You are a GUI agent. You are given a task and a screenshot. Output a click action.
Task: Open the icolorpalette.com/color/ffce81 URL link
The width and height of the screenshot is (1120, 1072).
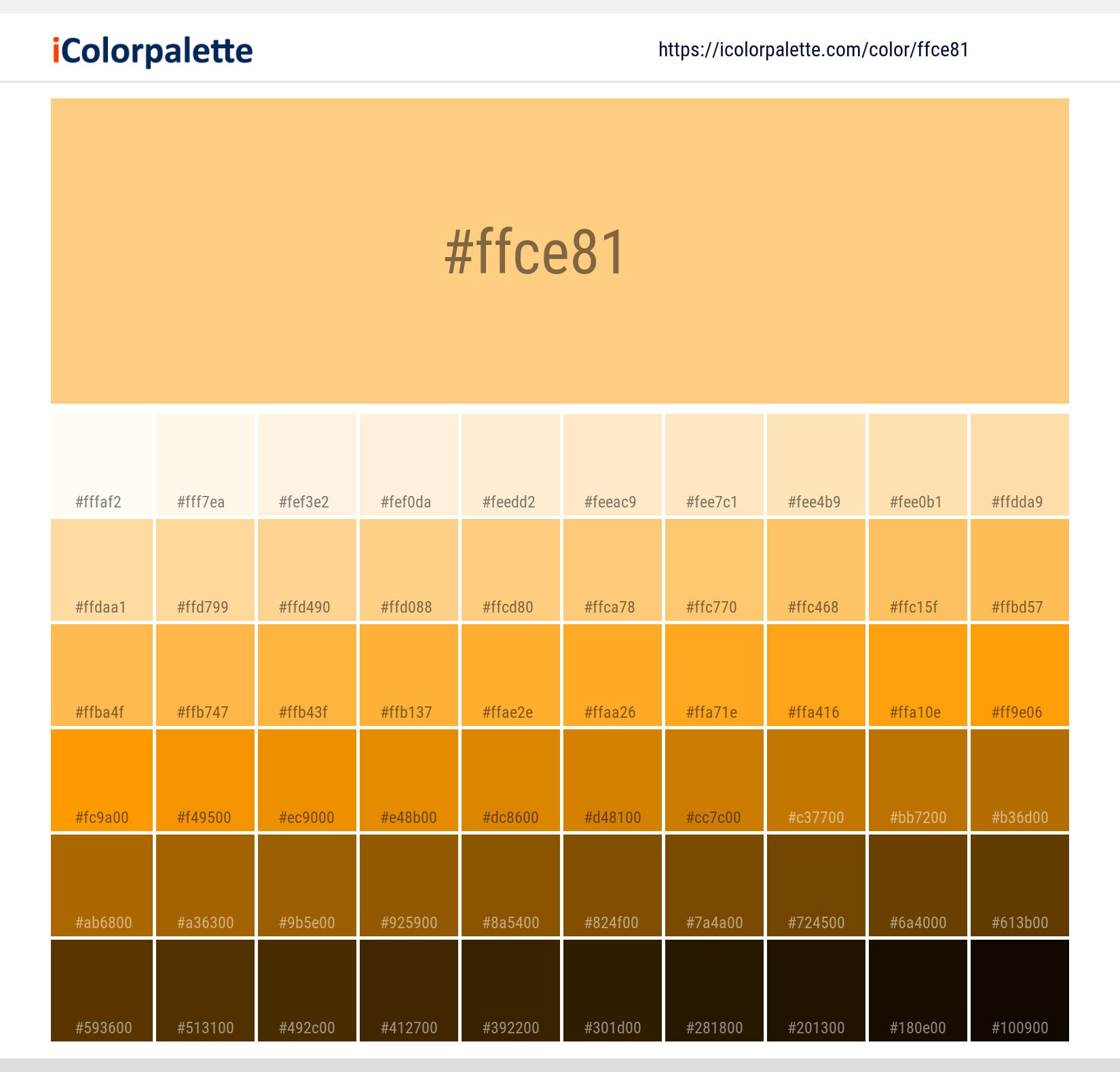(x=813, y=50)
